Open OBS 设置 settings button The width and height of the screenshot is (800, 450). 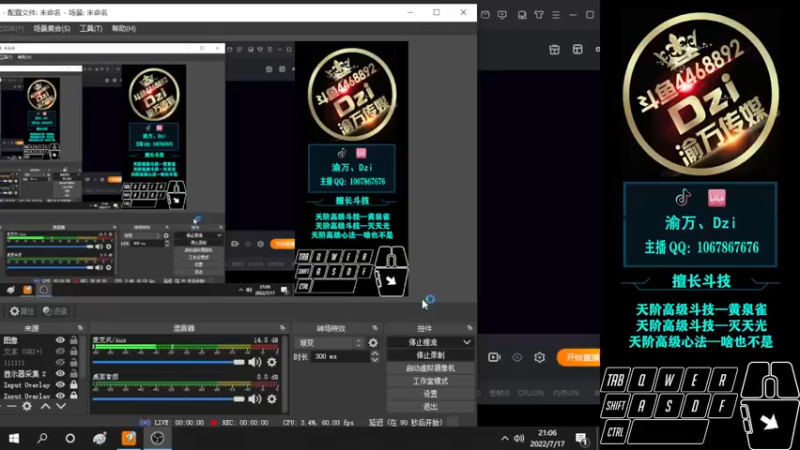click(x=430, y=394)
